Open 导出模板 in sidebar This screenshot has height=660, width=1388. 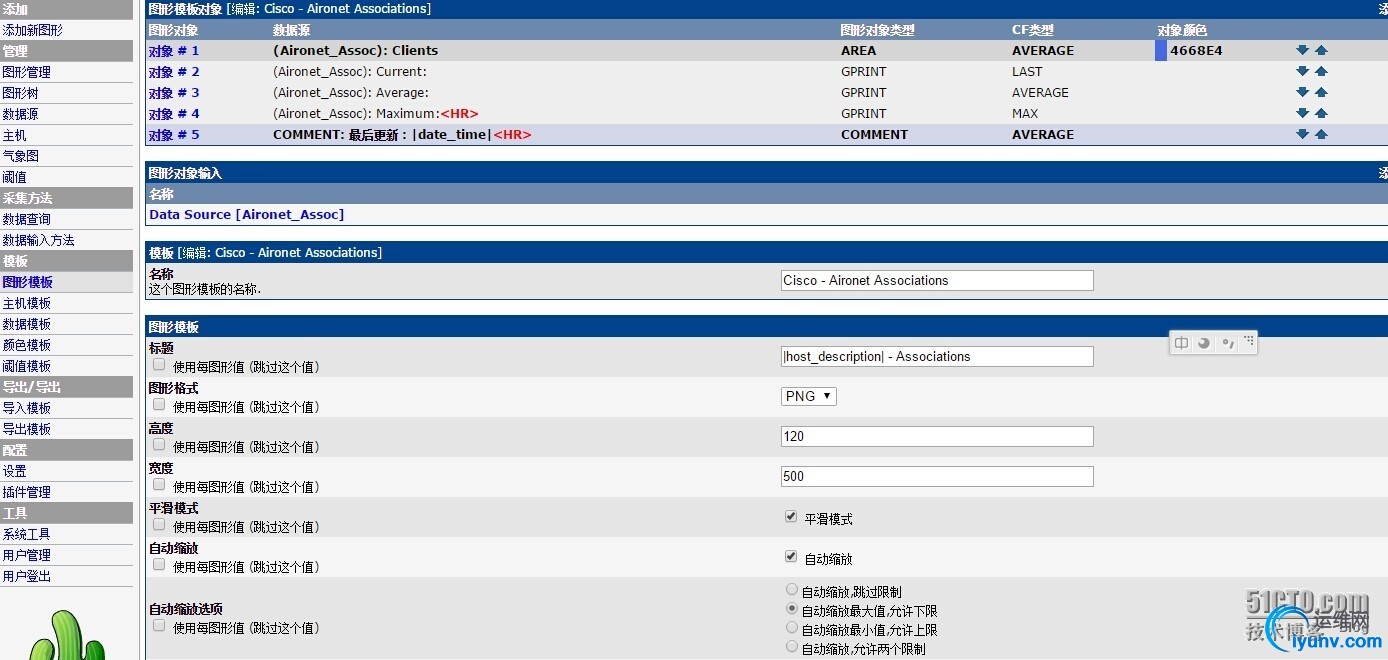tap(26, 429)
